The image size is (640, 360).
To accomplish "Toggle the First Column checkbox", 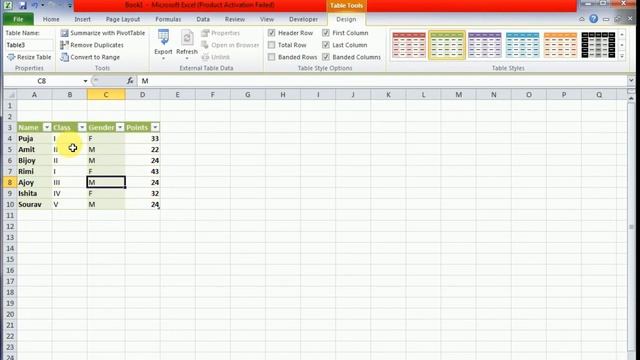I will (326, 33).
